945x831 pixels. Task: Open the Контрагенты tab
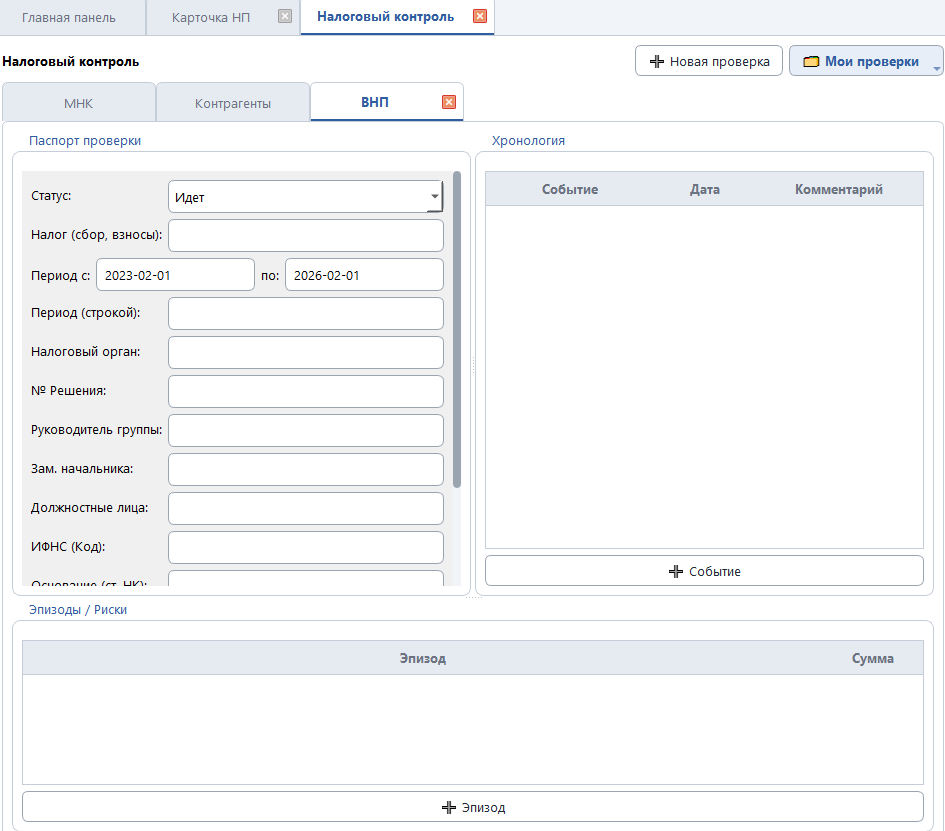[232, 103]
